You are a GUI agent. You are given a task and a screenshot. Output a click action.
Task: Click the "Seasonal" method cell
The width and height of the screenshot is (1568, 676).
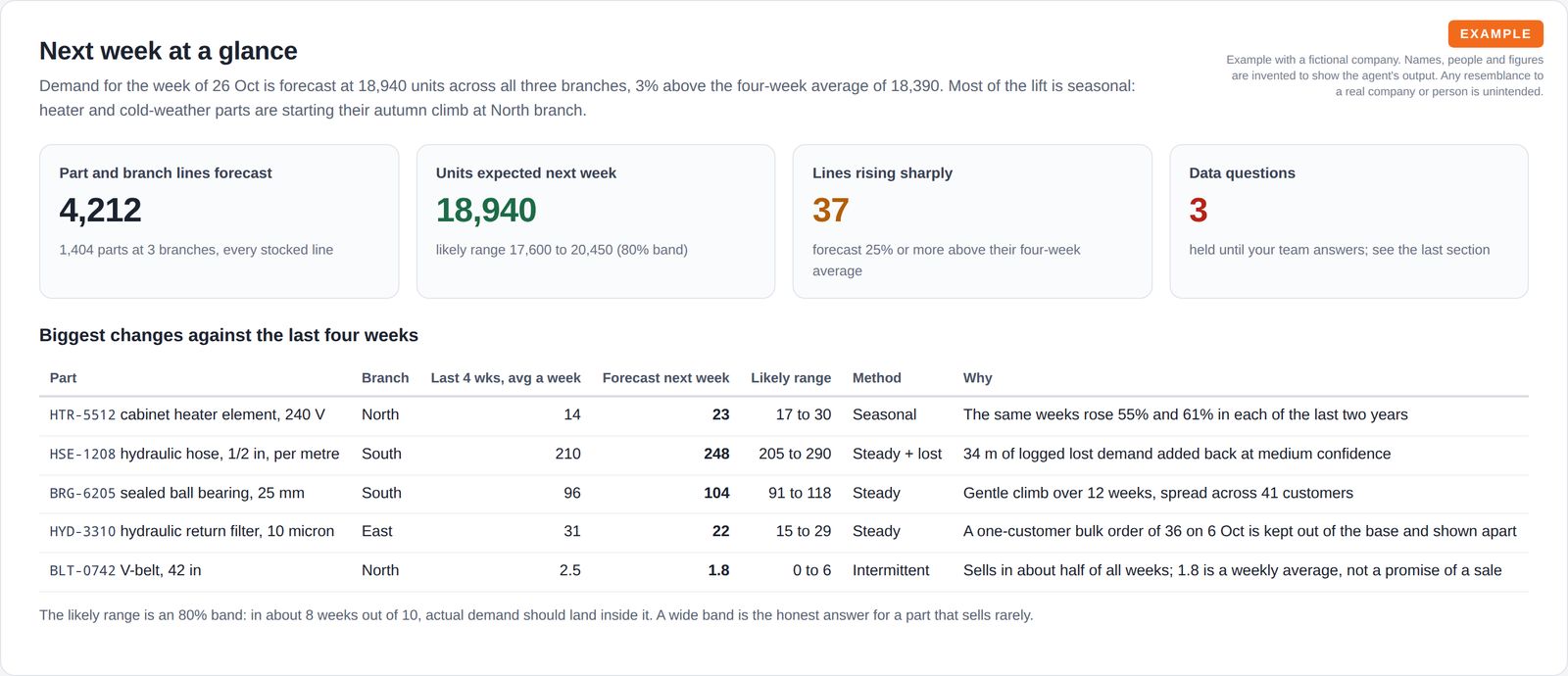point(885,415)
